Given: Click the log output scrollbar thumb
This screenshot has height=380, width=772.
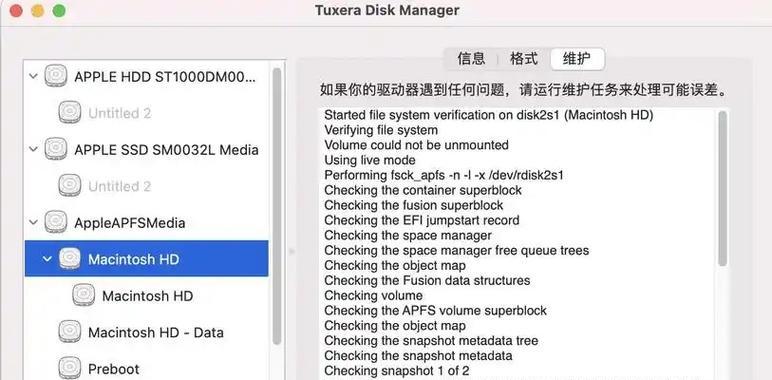Looking at the screenshot, I should (x=722, y=189).
